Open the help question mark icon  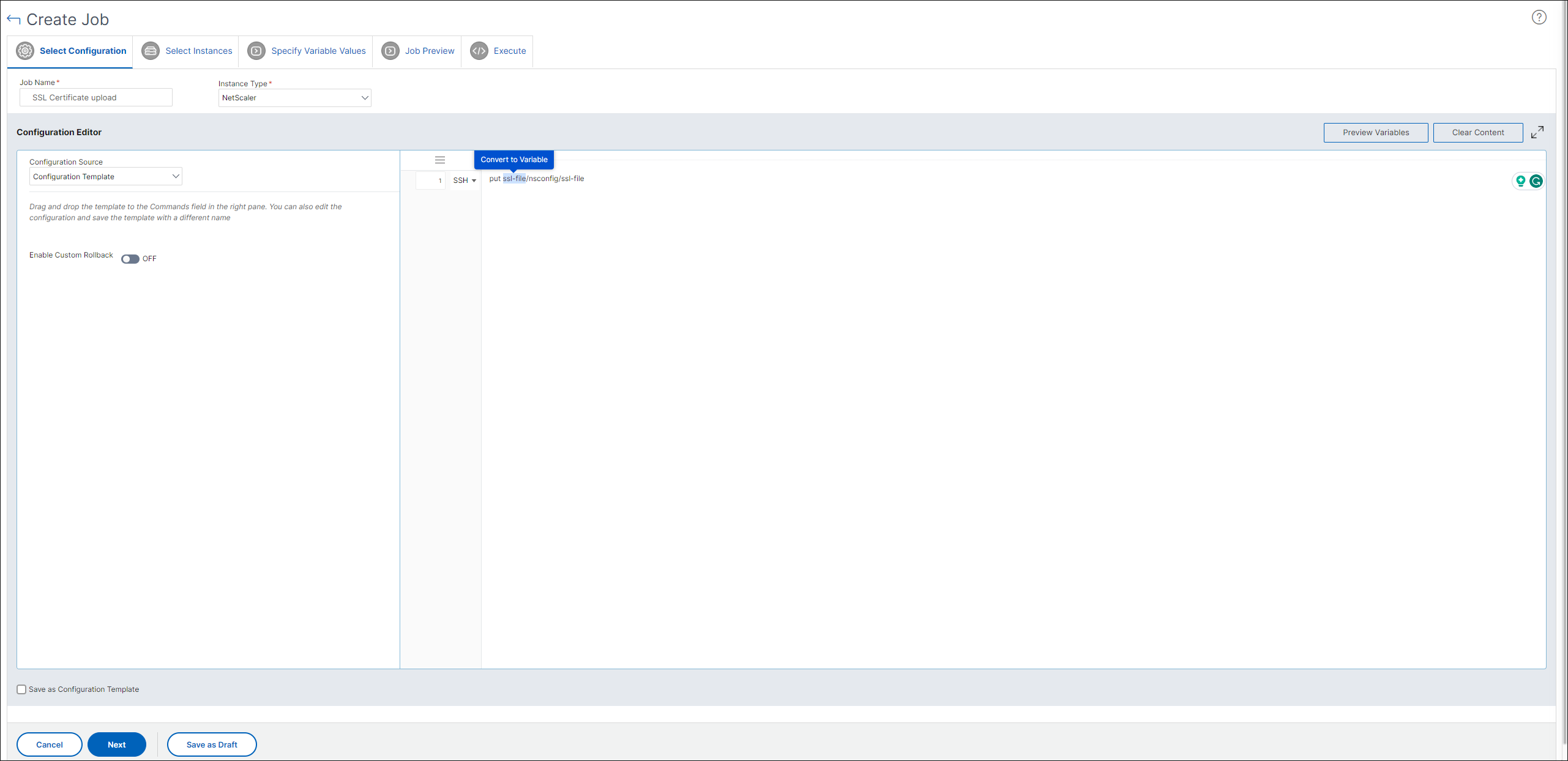pyautogui.click(x=1539, y=17)
